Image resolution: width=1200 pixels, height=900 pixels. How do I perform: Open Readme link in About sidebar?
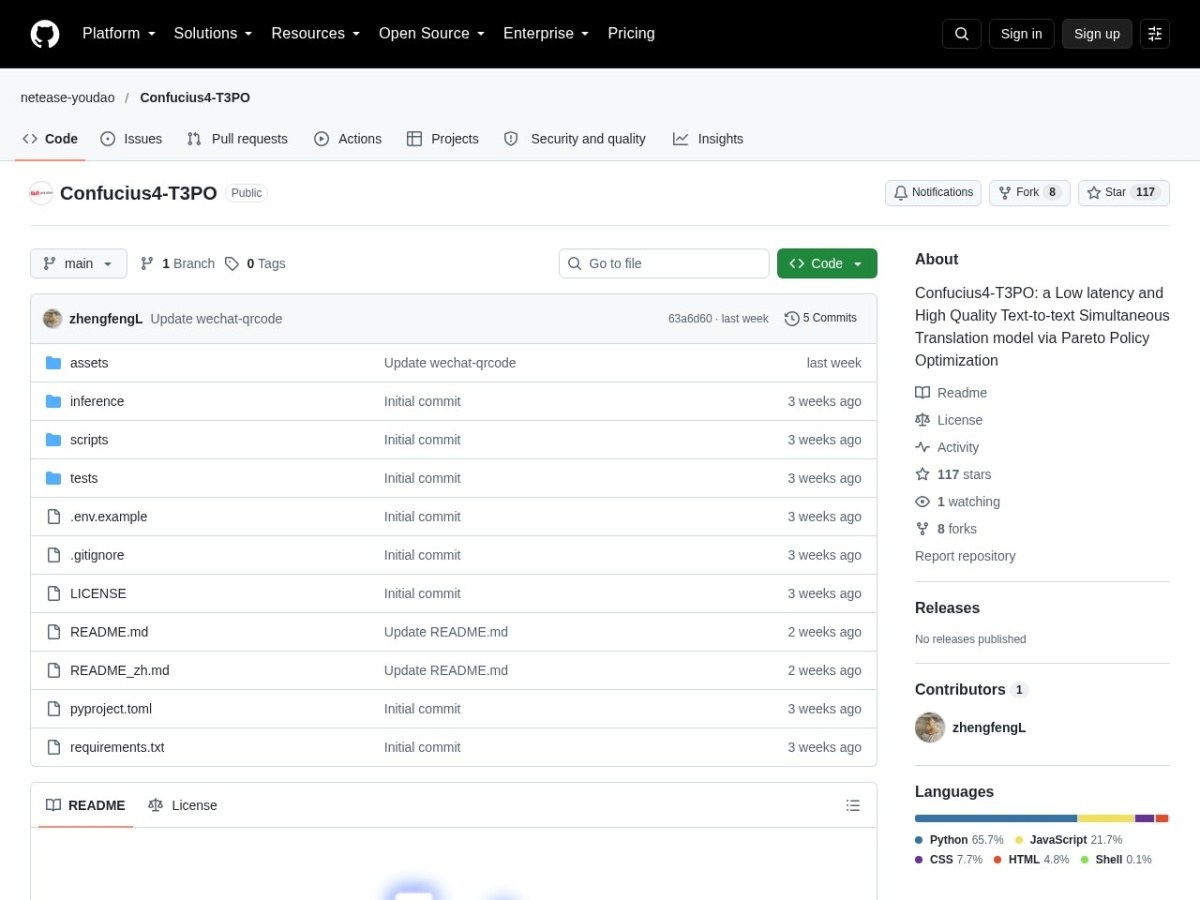point(951,393)
